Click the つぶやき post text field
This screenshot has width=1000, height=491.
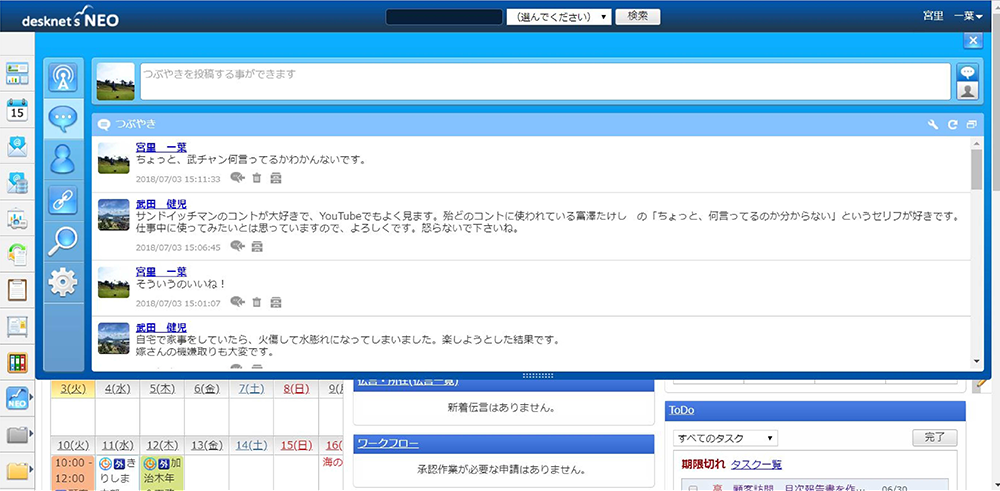[544, 81]
